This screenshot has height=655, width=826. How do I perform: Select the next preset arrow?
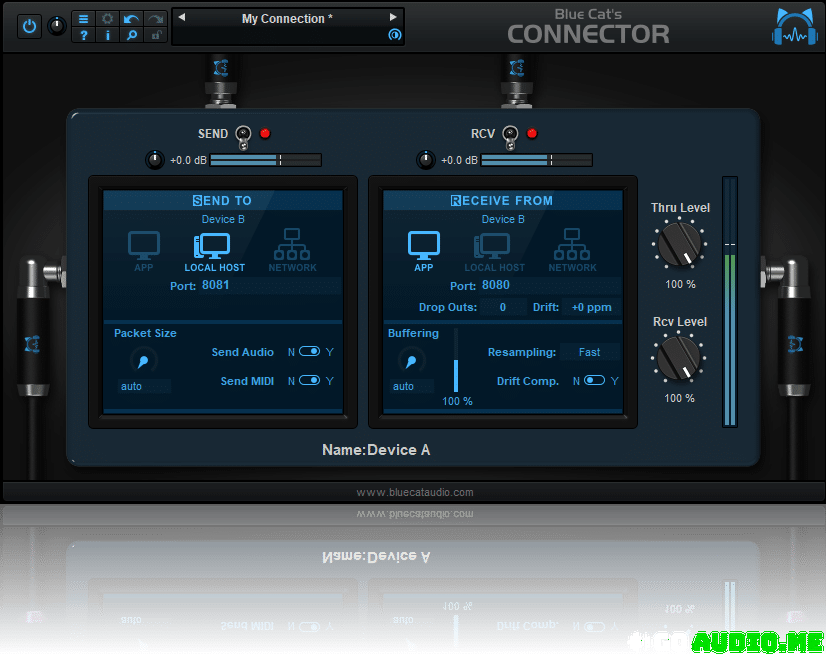[x=393, y=17]
